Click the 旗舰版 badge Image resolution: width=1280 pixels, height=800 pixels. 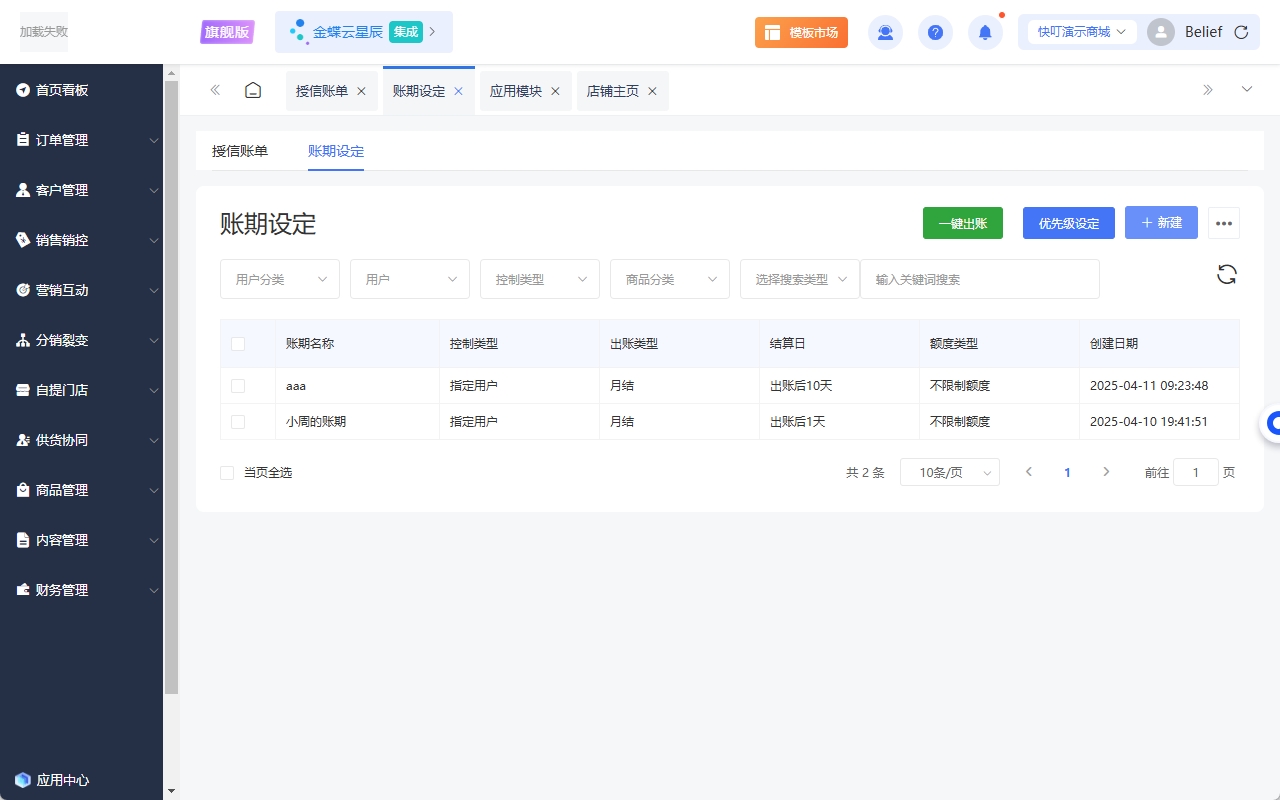228,32
